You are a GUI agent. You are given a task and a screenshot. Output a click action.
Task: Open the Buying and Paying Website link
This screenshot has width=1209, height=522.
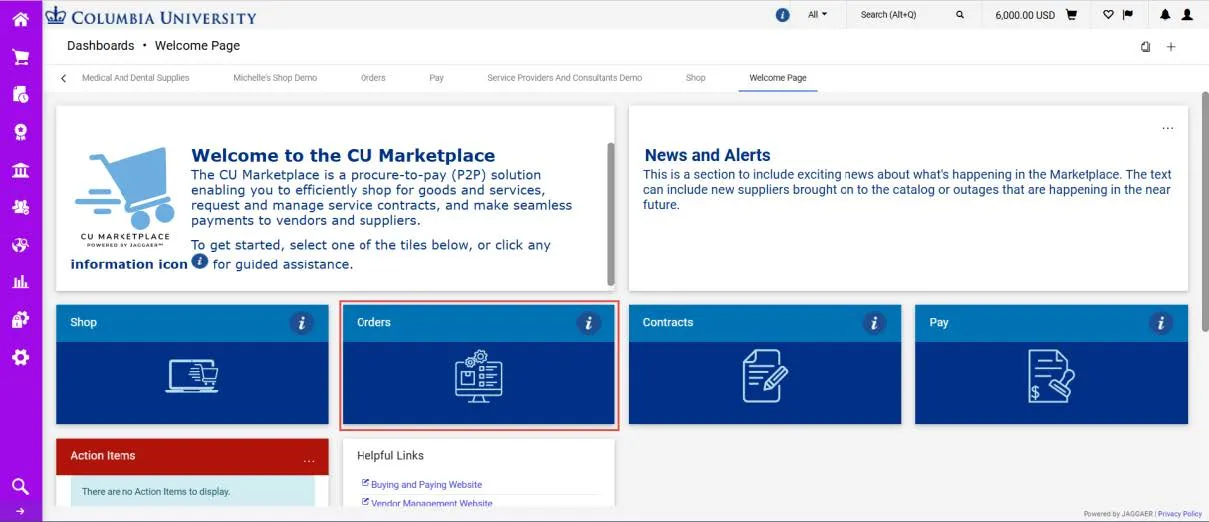coord(426,485)
